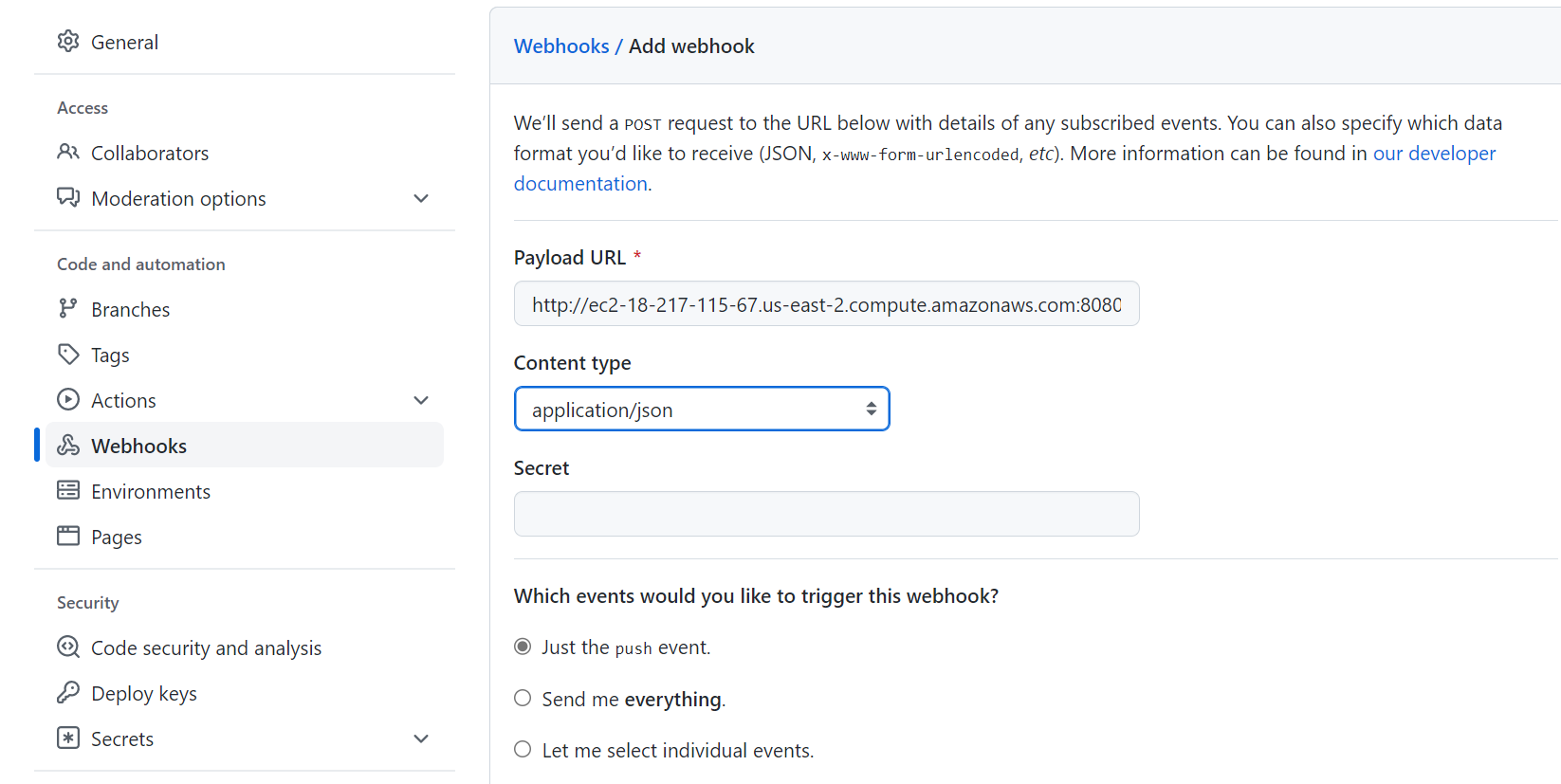Click the Webhooks hook icon

pos(68,446)
